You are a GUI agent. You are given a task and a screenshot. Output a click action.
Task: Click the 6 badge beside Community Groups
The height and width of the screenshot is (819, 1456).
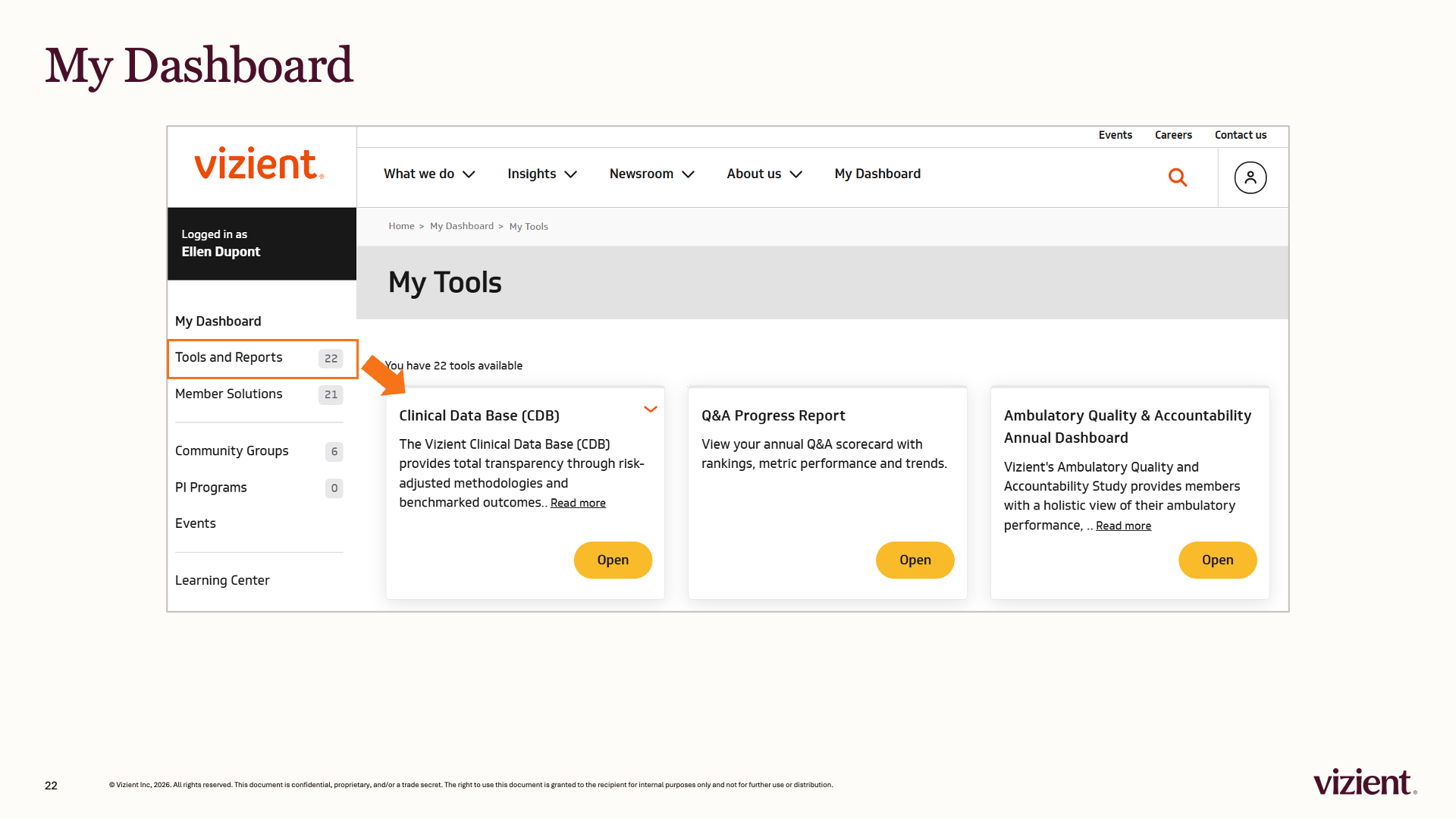(334, 451)
